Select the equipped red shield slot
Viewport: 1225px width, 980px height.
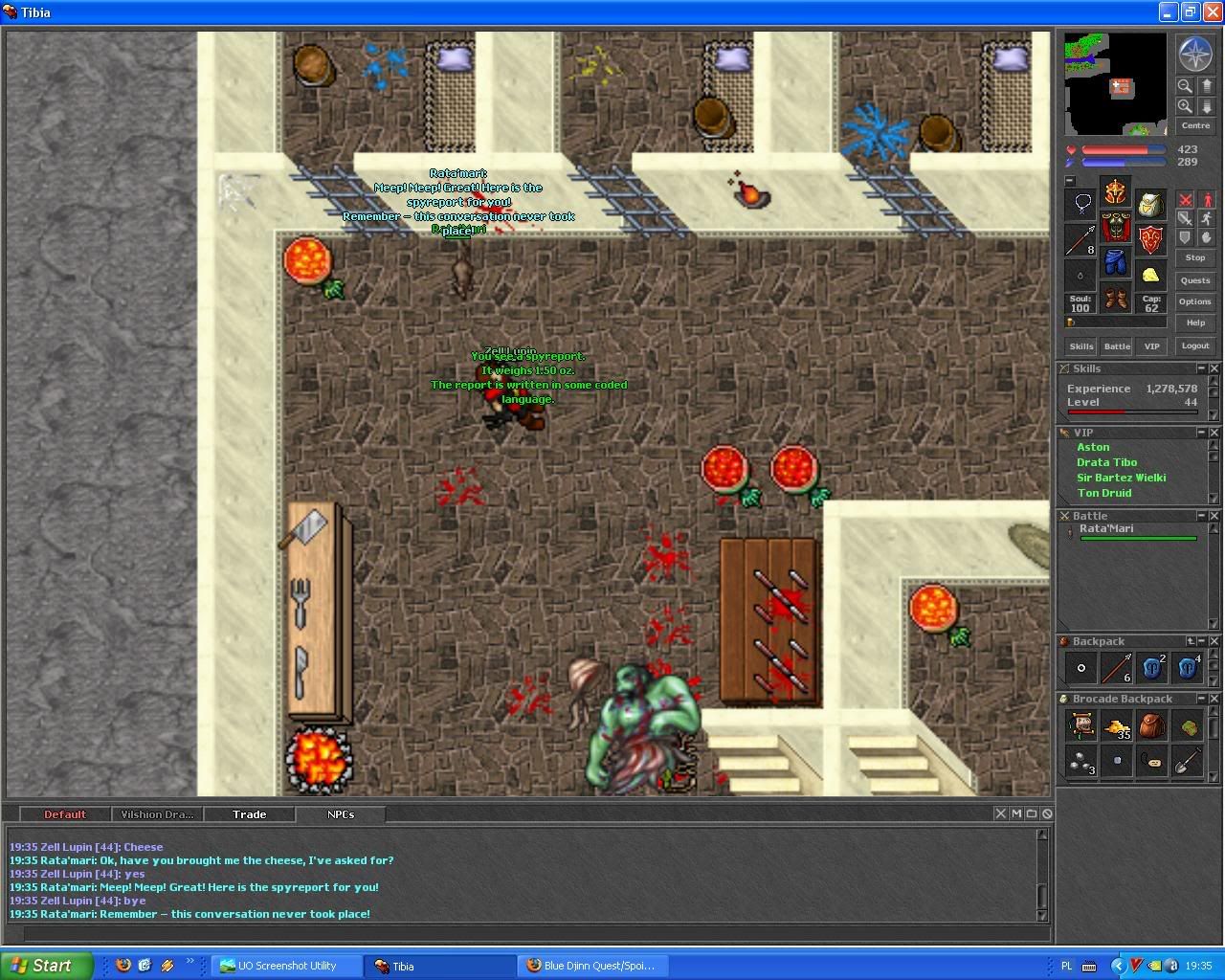click(x=1150, y=239)
